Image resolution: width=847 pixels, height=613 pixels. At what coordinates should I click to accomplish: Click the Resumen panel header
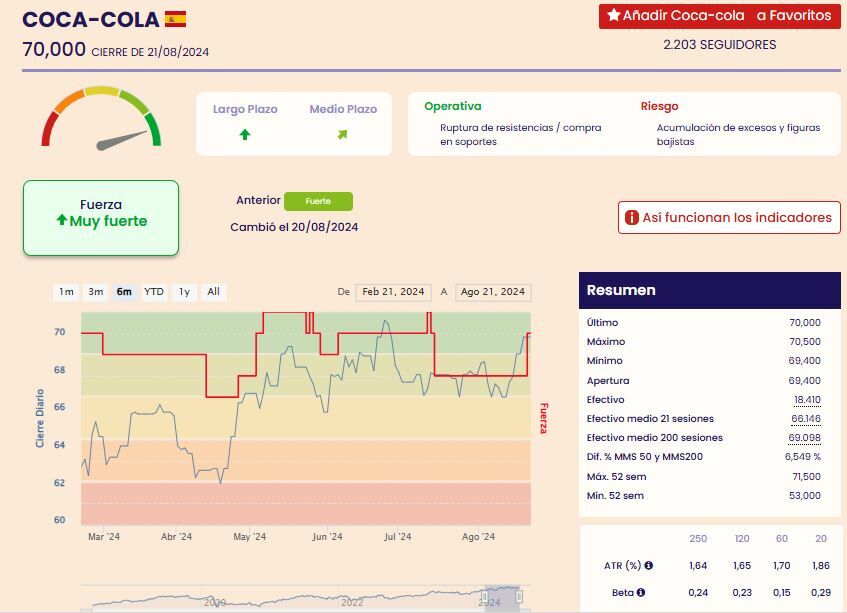click(710, 291)
